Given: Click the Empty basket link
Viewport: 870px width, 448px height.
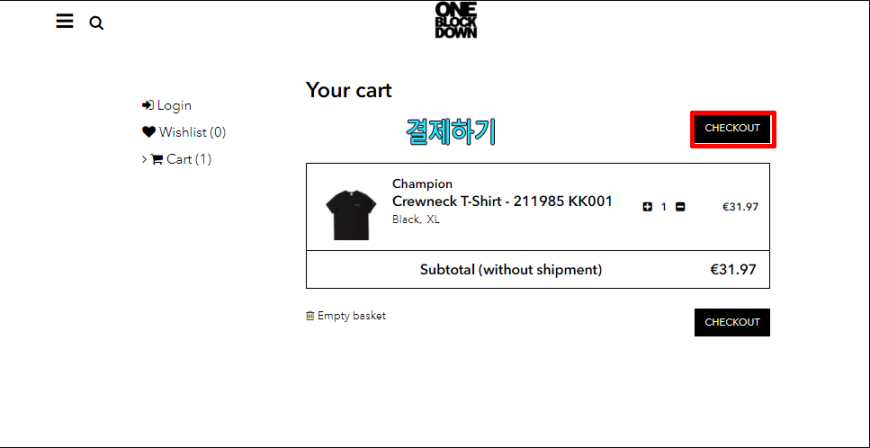Looking at the screenshot, I should click(351, 315).
